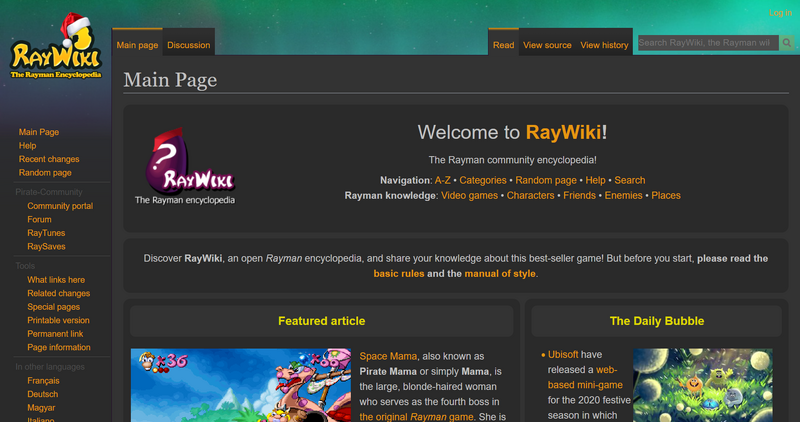Go to Main Page in sidebar
Image resolution: width=800 pixels, height=422 pixels.
coord(39,132)
